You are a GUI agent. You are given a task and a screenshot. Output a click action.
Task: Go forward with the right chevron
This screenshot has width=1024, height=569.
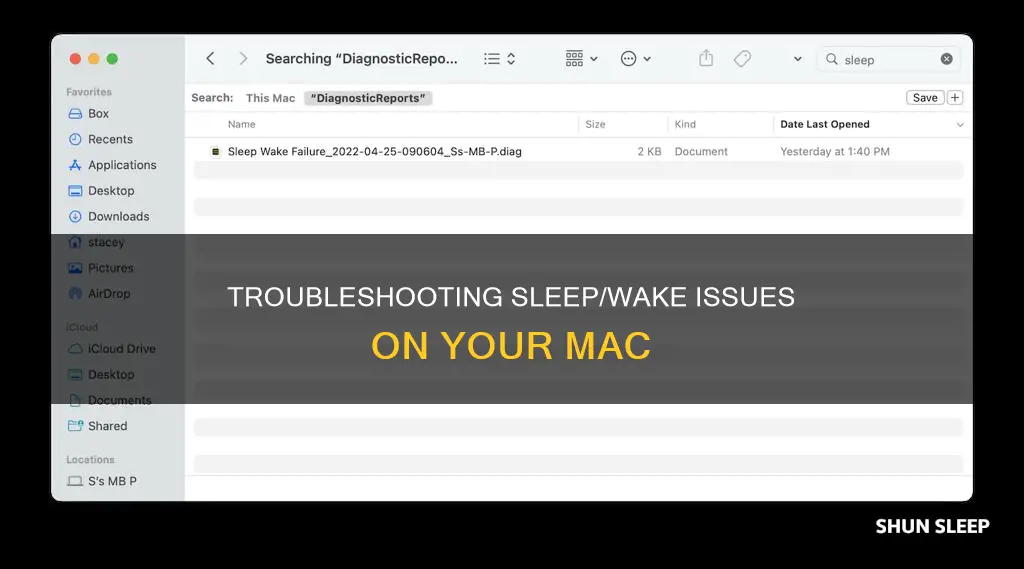click(243, 59)
